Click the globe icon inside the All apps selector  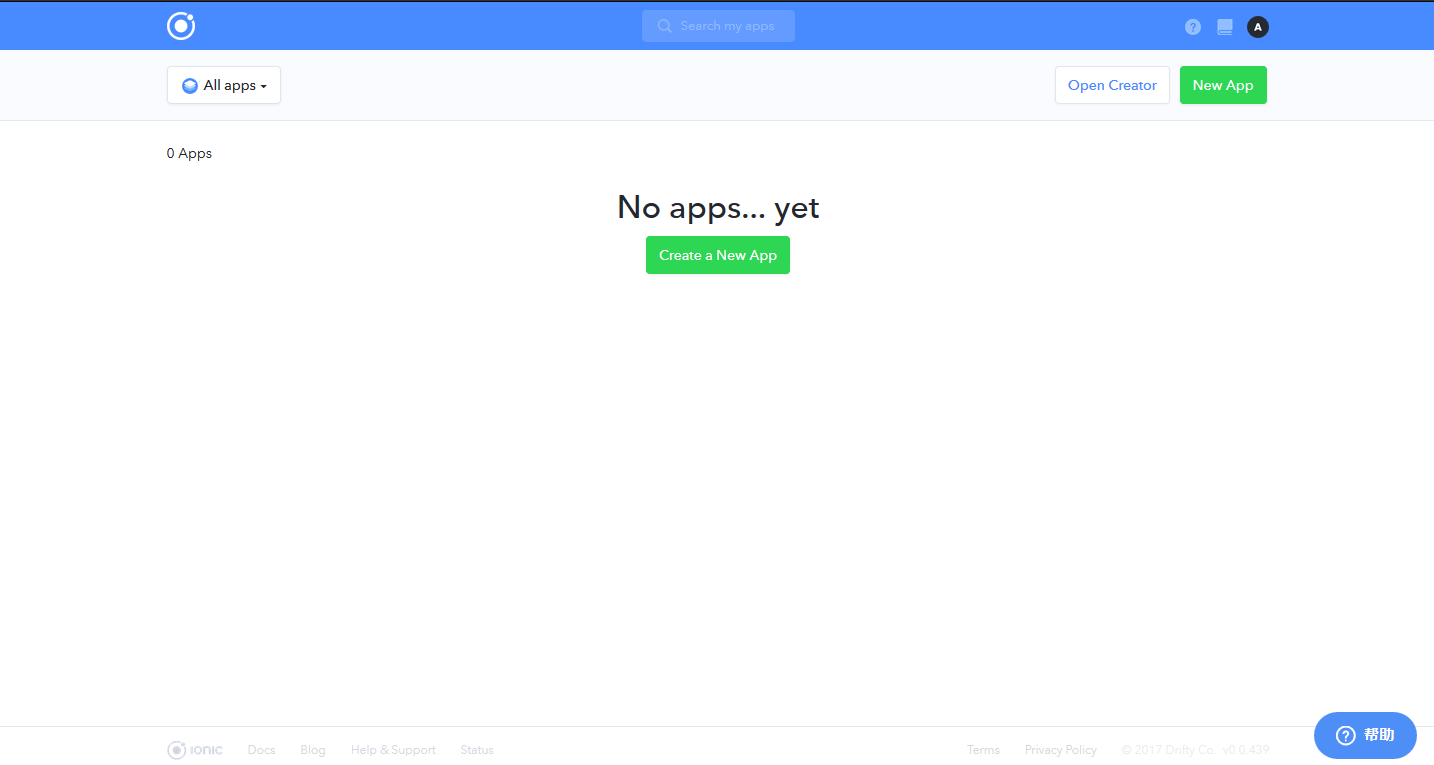pos(189,85)
